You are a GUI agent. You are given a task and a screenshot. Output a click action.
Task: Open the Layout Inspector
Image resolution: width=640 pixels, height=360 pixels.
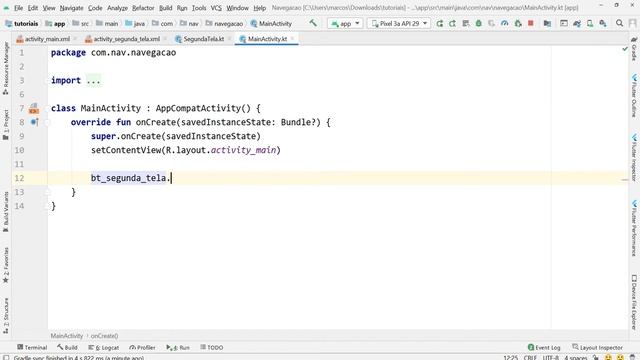(598, 347)
